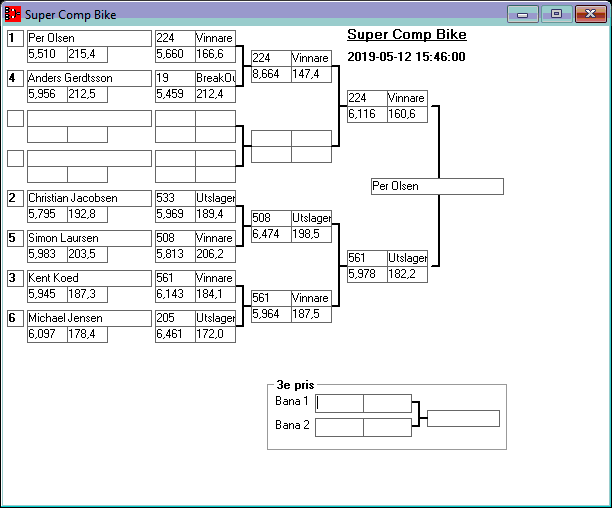Select the Per Olsen name field in round one
Viewport: 612px width, 508px height.
(x=88, y=39)
